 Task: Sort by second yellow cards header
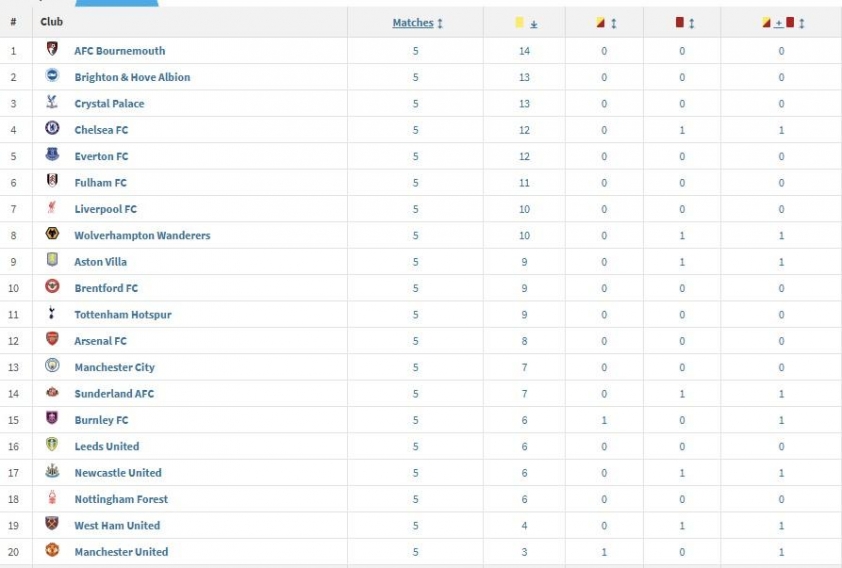click(x=604, y=23)
